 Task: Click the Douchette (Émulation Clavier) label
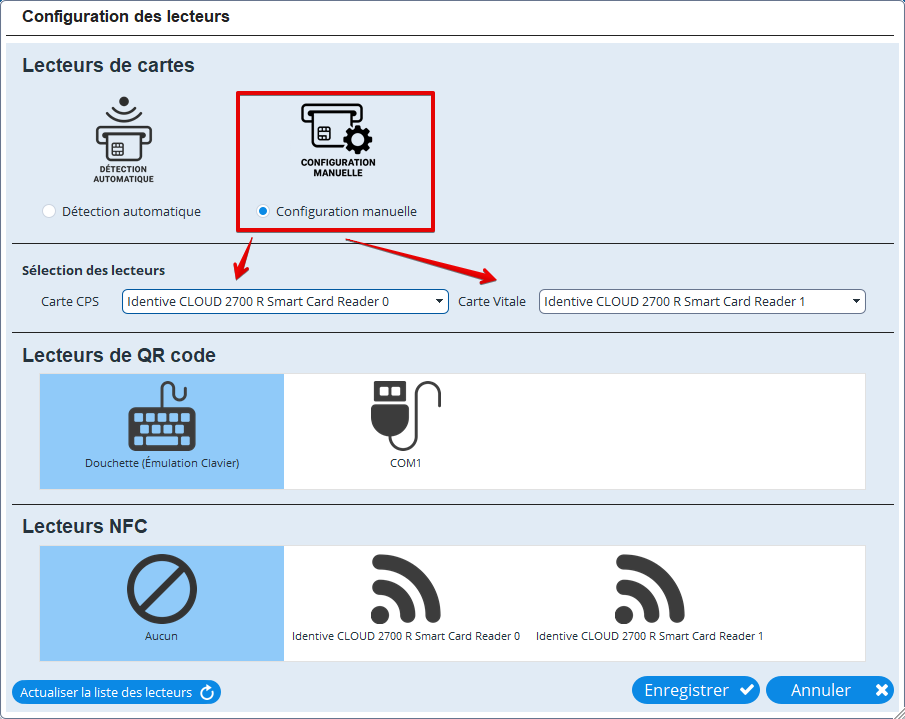pos(162,463)
